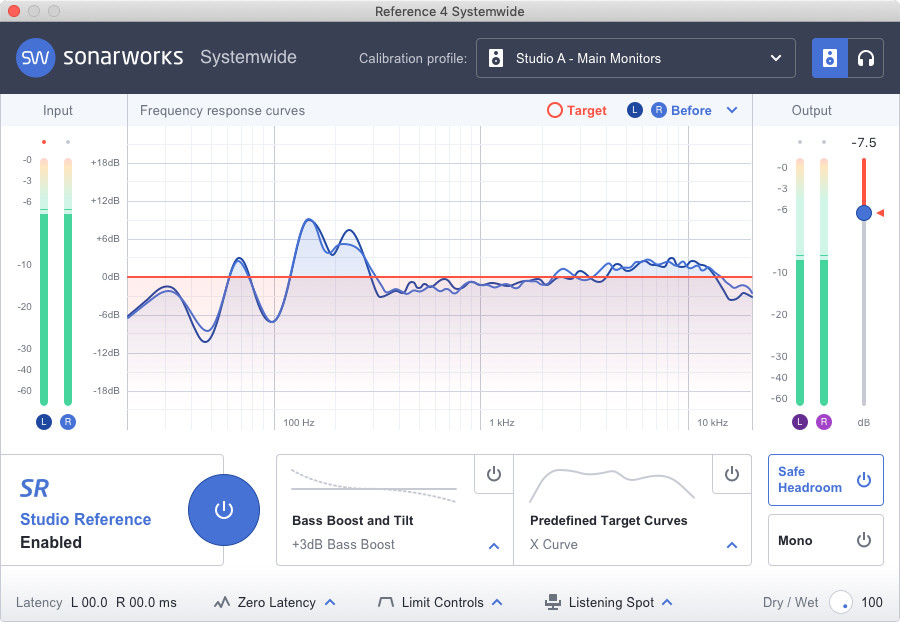Viewport: 900px width, 622px height.
Task: Click the Bass Boost and Tilt title
Action: (352, 520)
